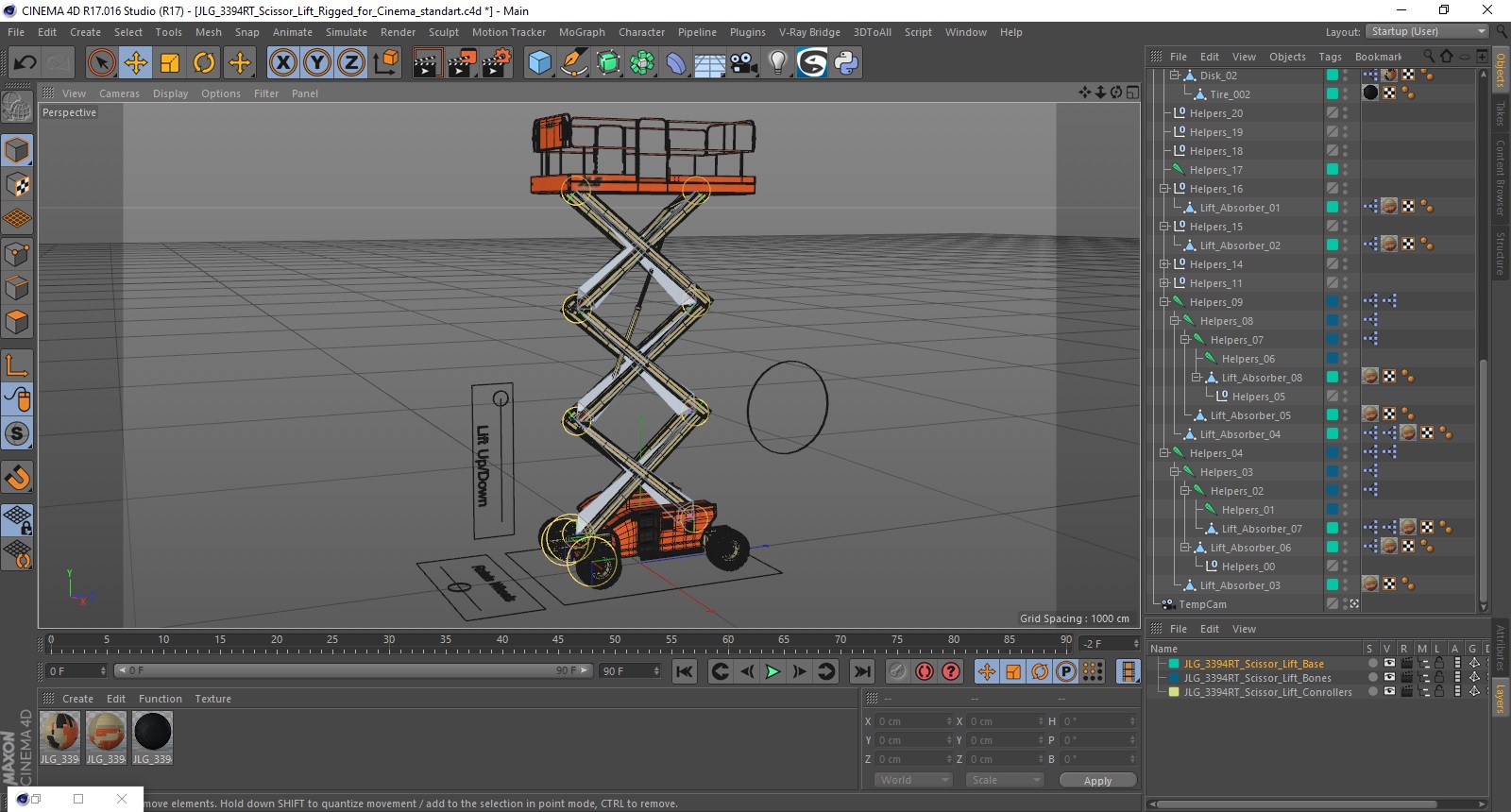Click the Record Active Objects button
This screenshot has width=1511, height=812.
[x=897, y=671]
